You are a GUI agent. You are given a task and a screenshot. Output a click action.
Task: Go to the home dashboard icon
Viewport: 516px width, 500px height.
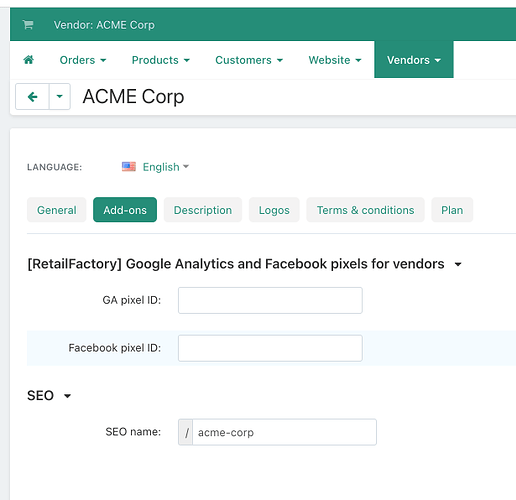pyautogui.click(x=29, y=60)
